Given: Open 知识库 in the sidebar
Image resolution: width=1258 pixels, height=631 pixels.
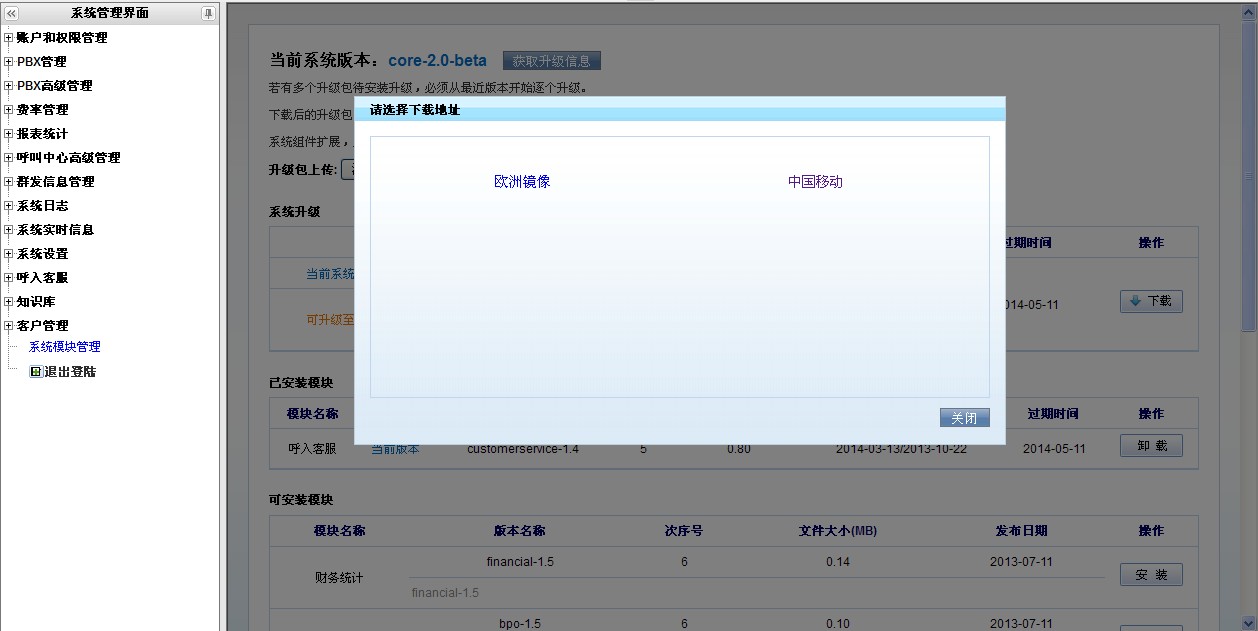Looking at the screenshot, I should [x=36, y=302].
